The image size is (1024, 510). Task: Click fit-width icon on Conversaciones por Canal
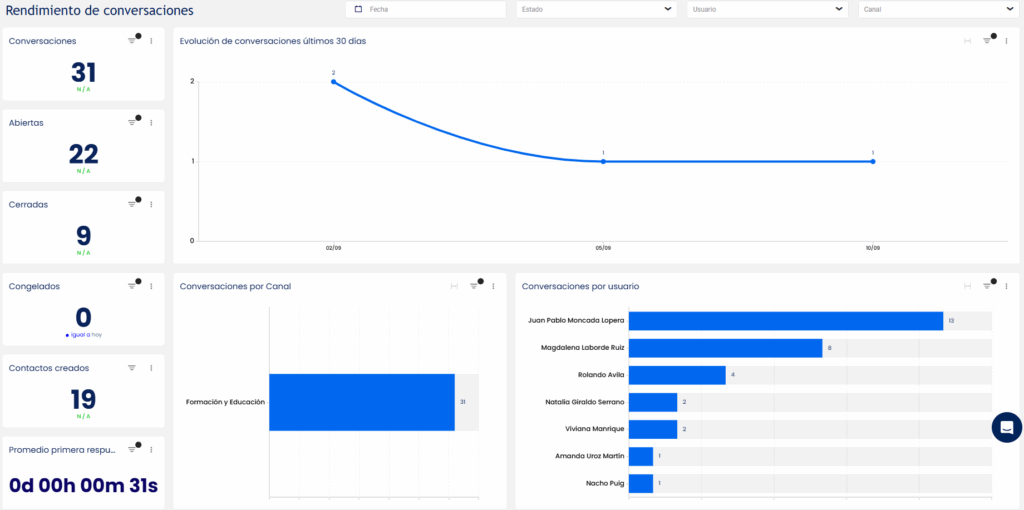pos(455,286)
